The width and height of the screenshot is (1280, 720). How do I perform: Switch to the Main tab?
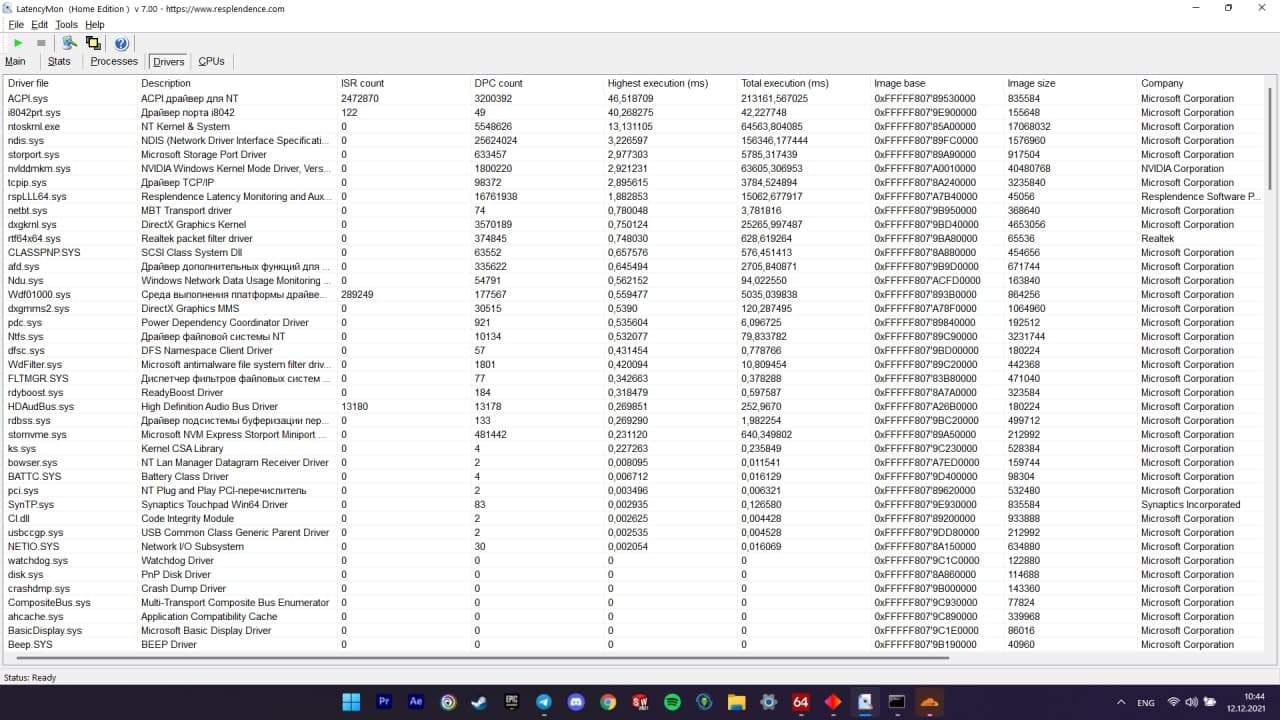[x=16, y=62]
